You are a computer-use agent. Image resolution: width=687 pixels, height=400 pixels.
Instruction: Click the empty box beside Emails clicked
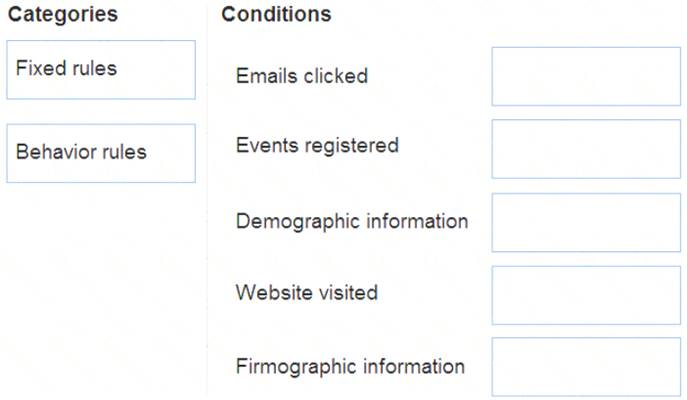pos(586,76)
